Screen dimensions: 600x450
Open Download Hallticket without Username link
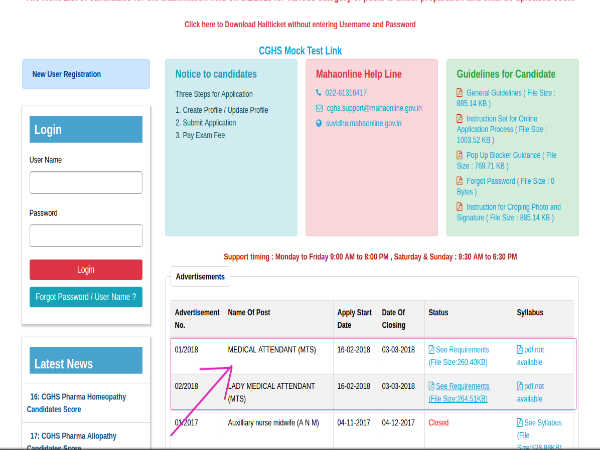[x=300, y=24]
